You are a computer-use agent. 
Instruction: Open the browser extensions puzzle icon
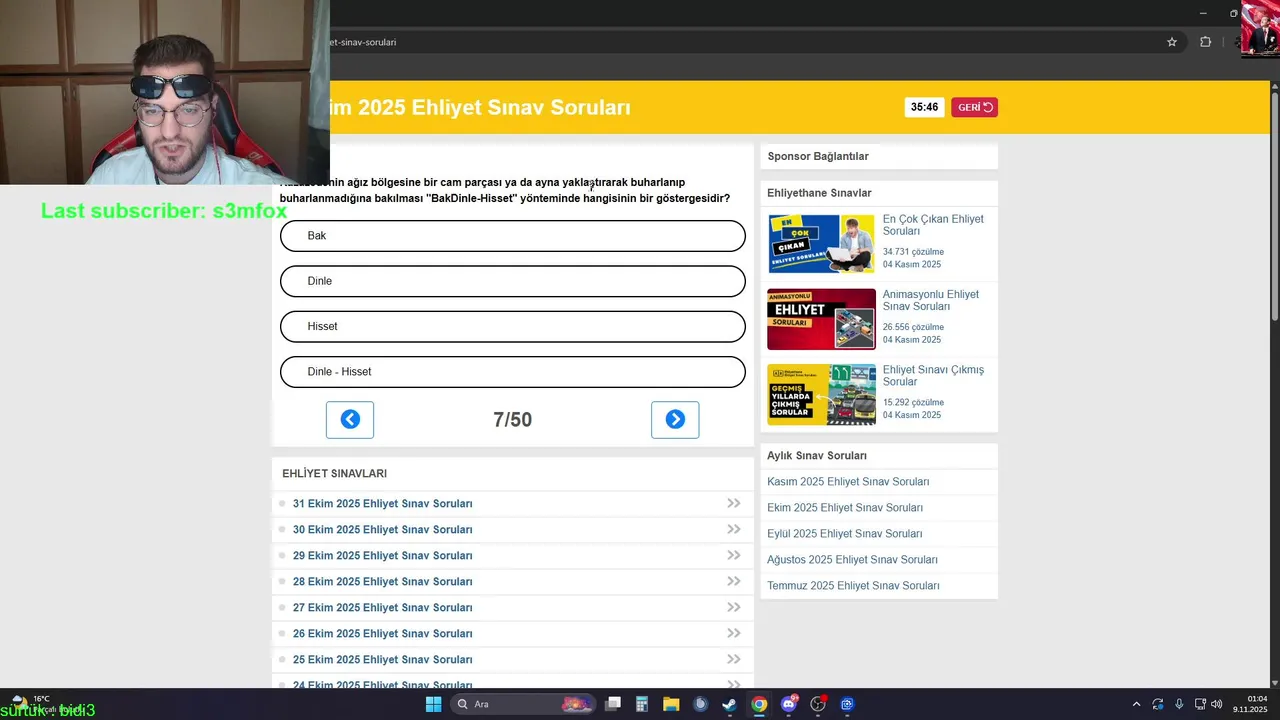click(1205, 42)
